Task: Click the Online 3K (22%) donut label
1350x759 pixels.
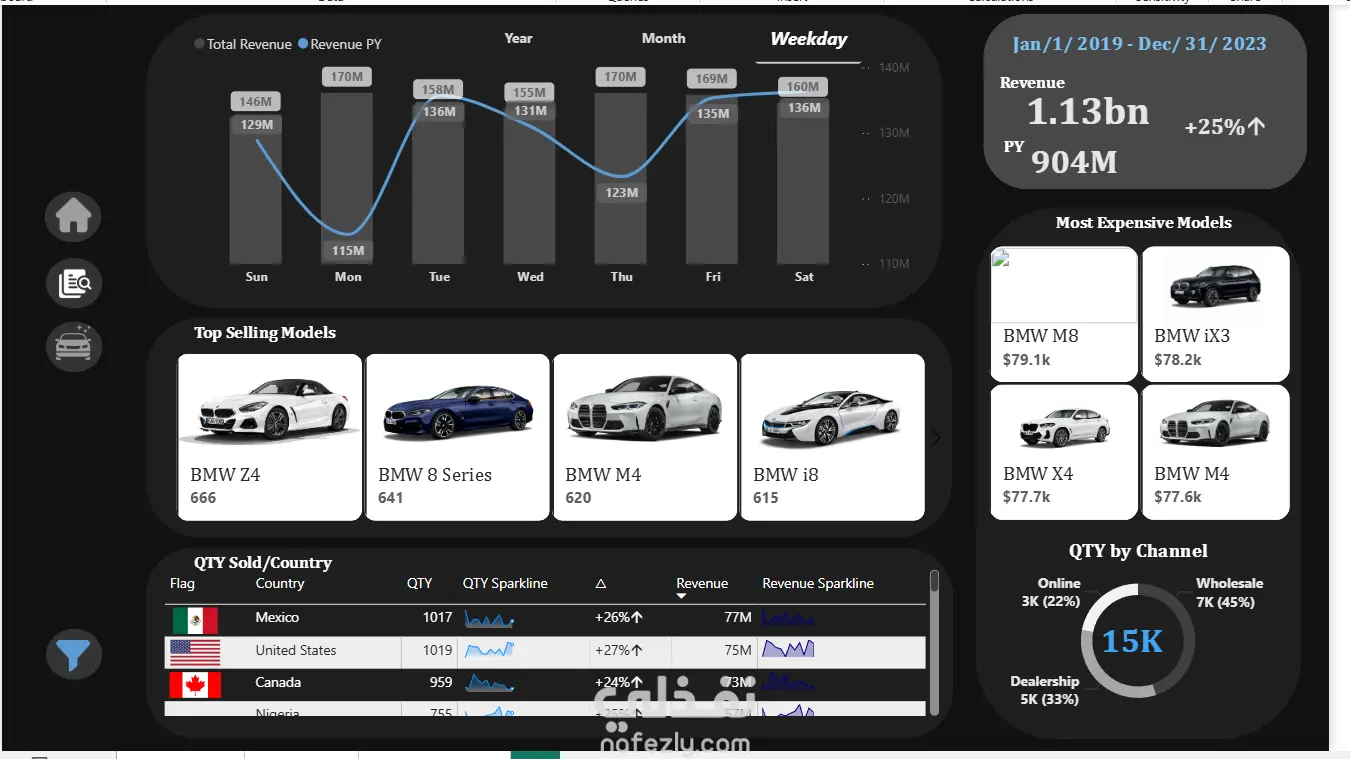Action: click(1051, 593)
